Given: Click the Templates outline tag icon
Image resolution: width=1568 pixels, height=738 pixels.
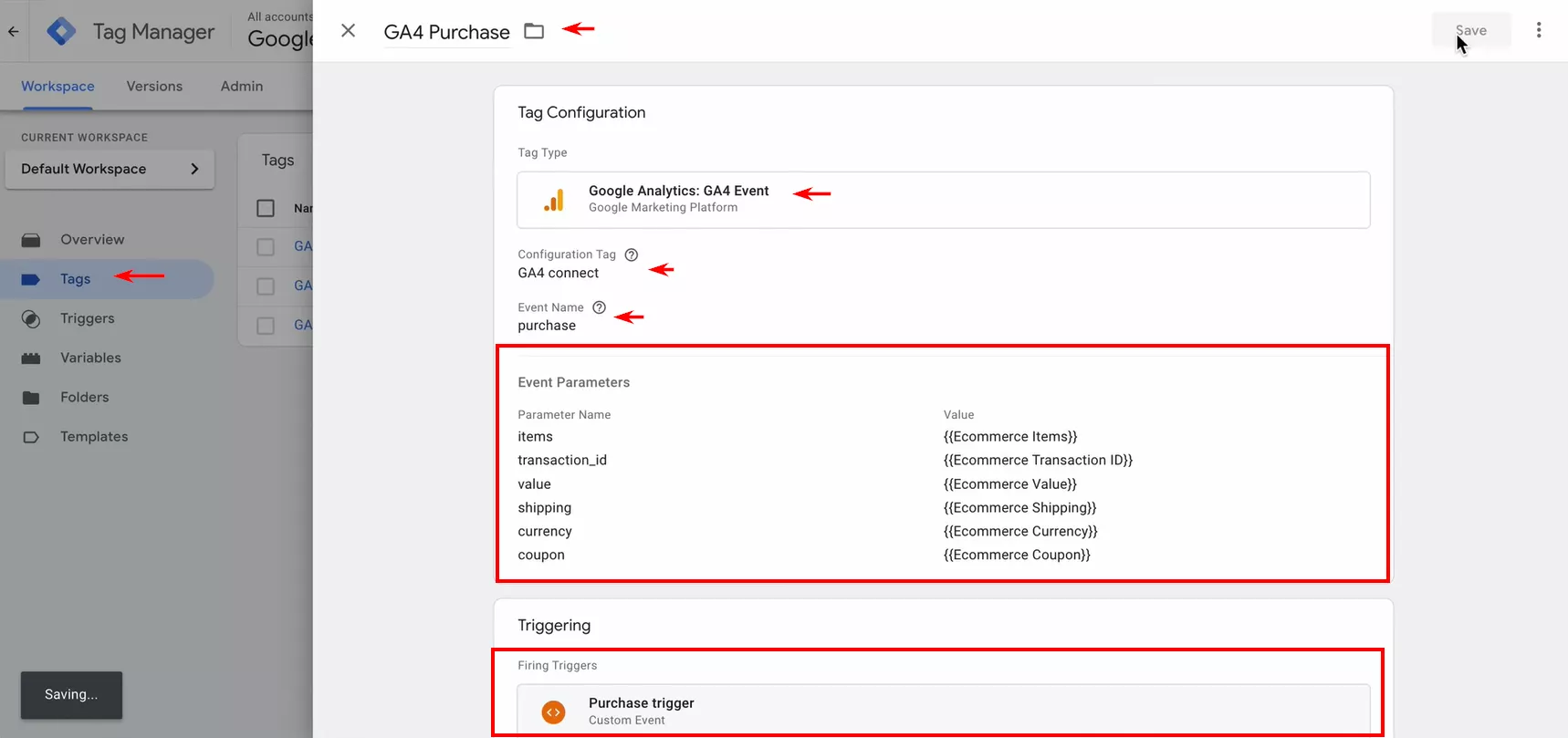Looking at the screenshot, I should tap(31, 437).
